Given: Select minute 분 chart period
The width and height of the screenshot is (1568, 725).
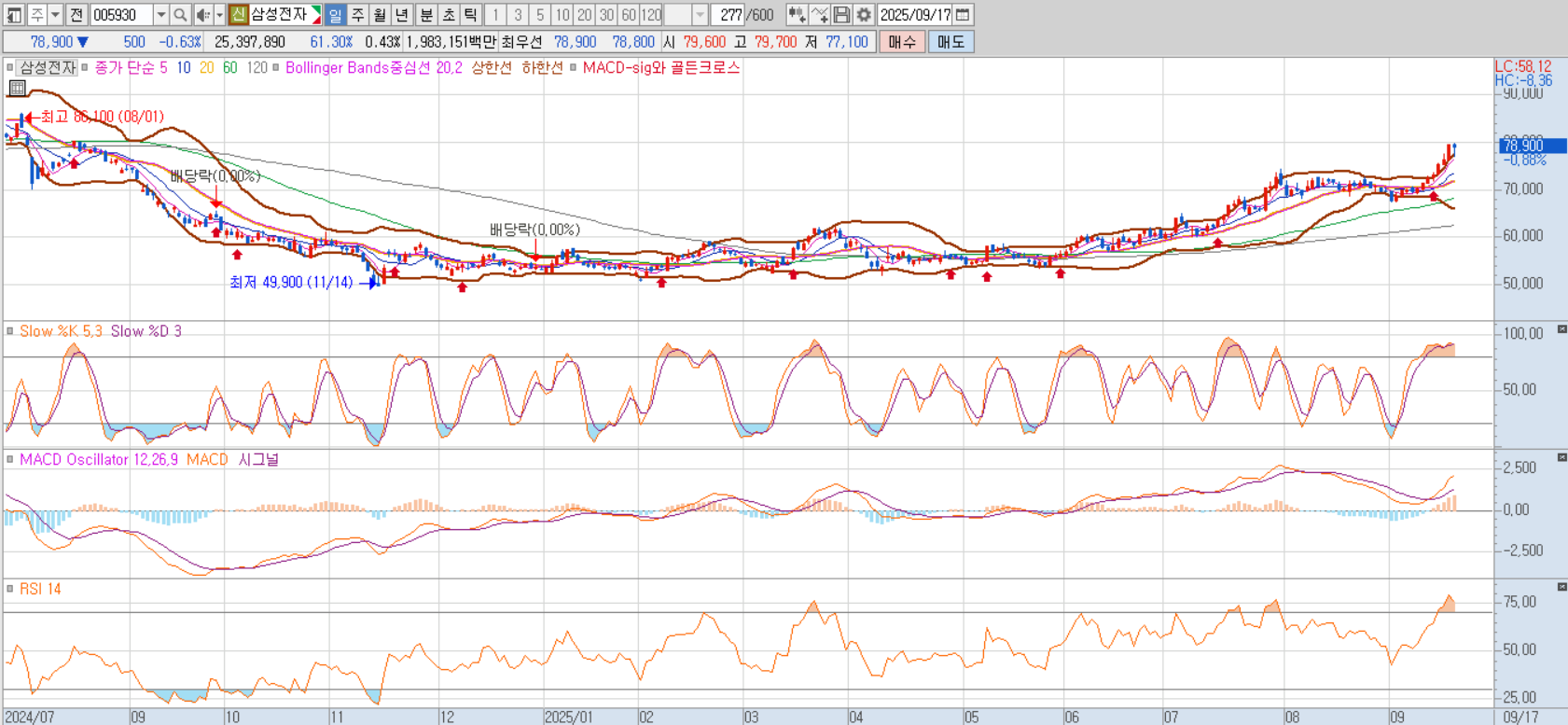Looking at the screenshot, I should tap(426, 15).
